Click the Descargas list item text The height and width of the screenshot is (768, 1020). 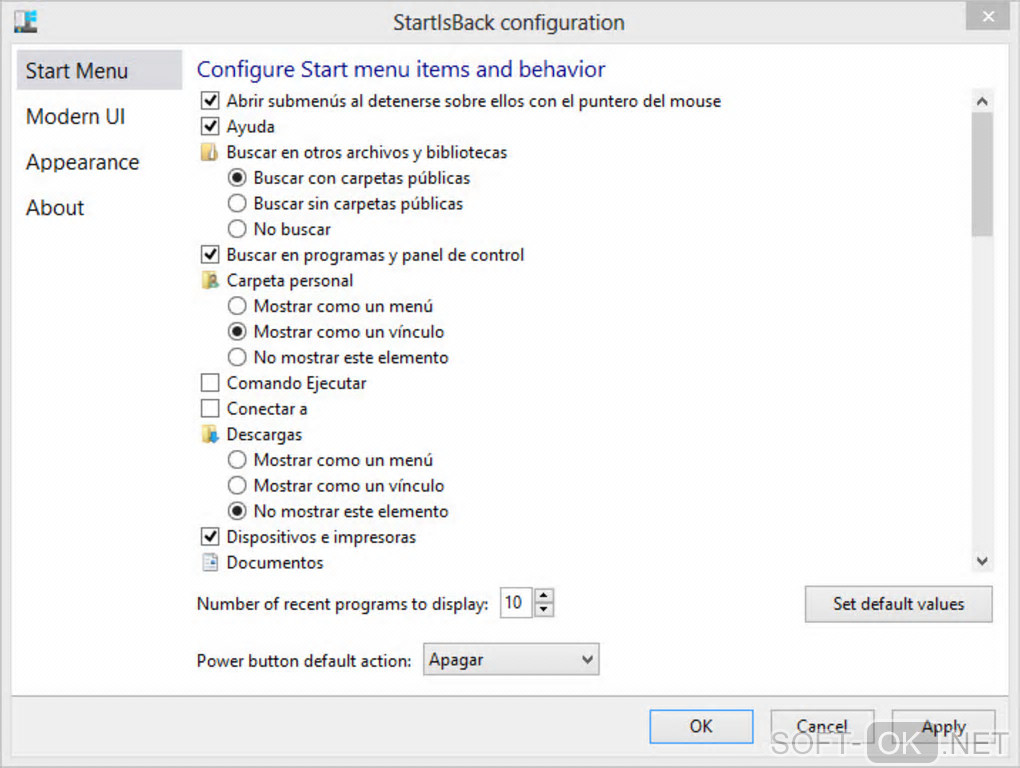(264, 434)
